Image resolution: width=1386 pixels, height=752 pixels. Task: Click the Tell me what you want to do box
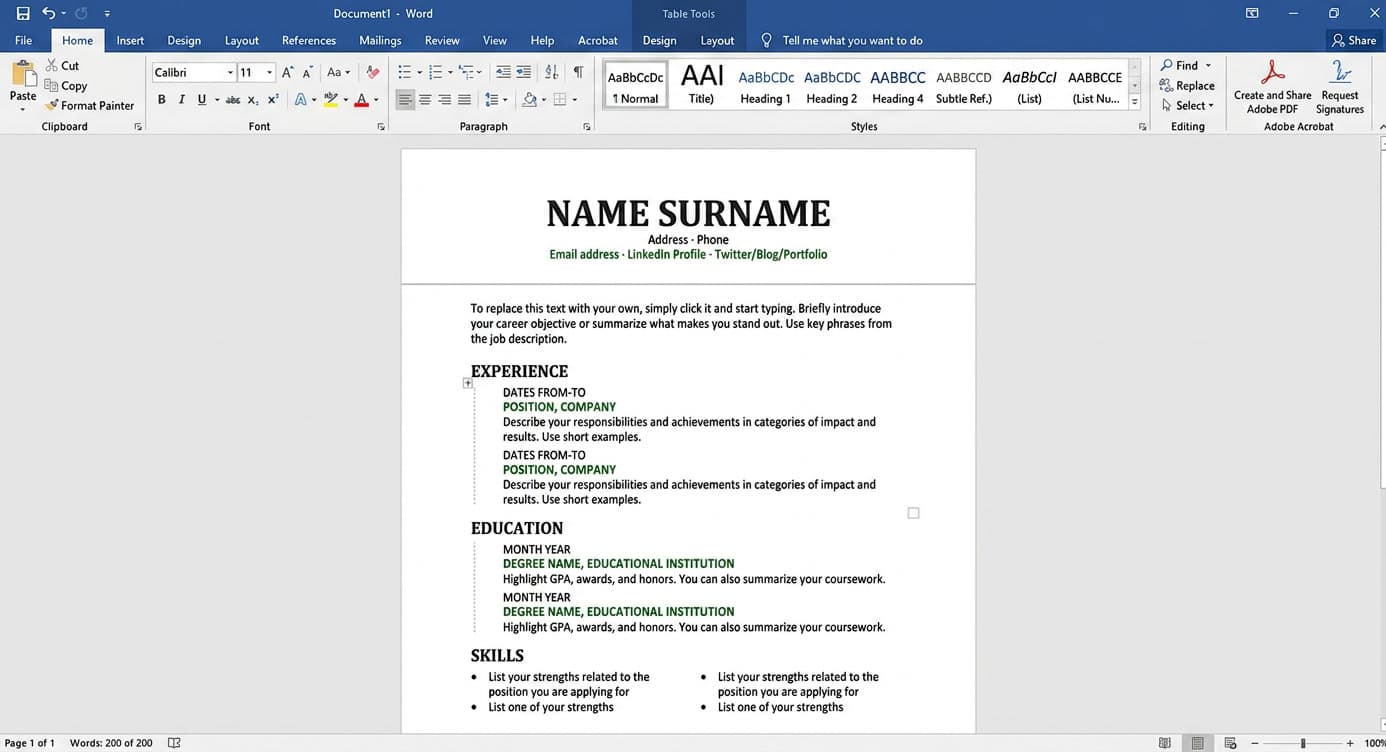(852, 40)
